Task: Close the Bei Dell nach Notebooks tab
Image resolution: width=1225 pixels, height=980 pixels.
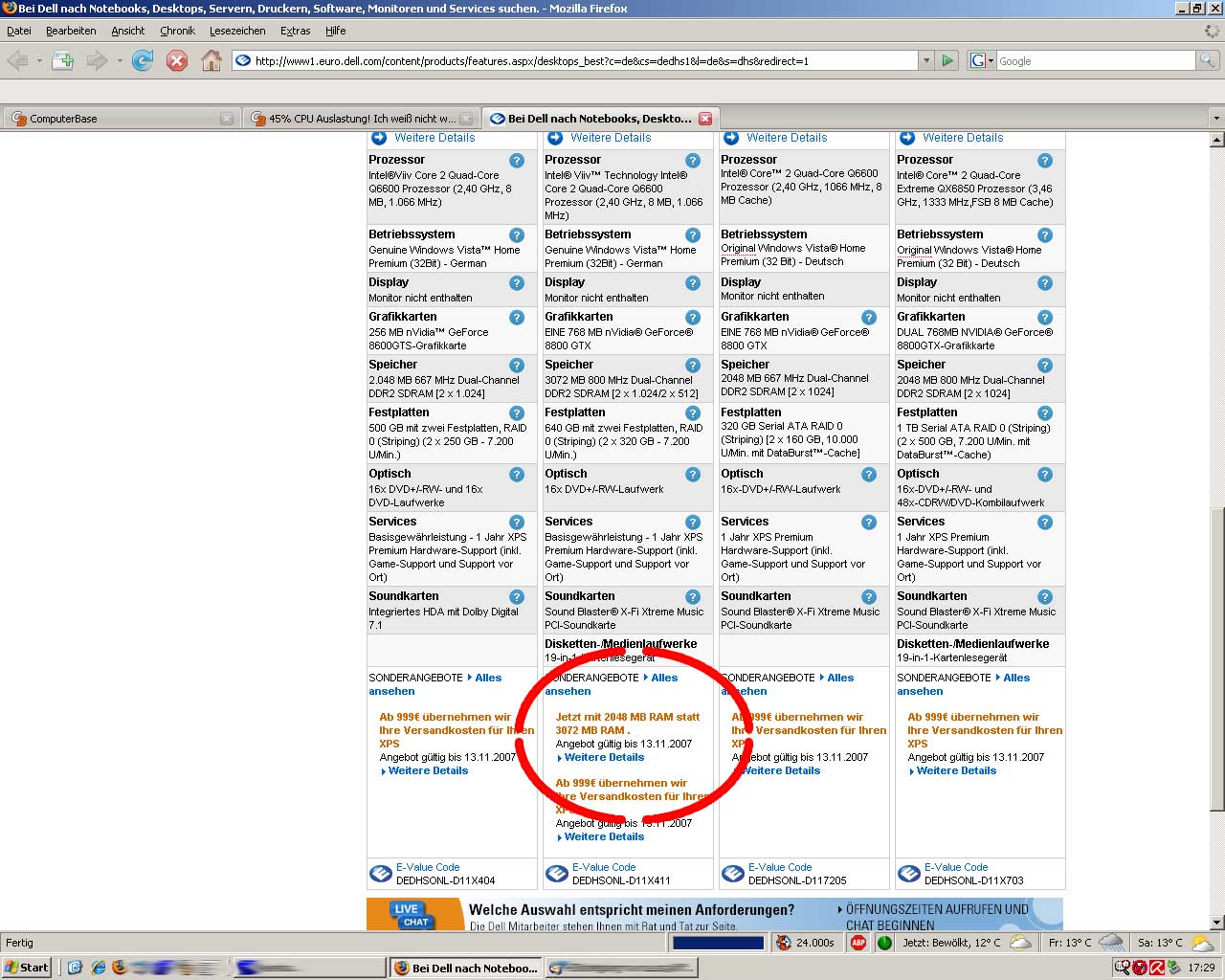Action: coord(705,119)
